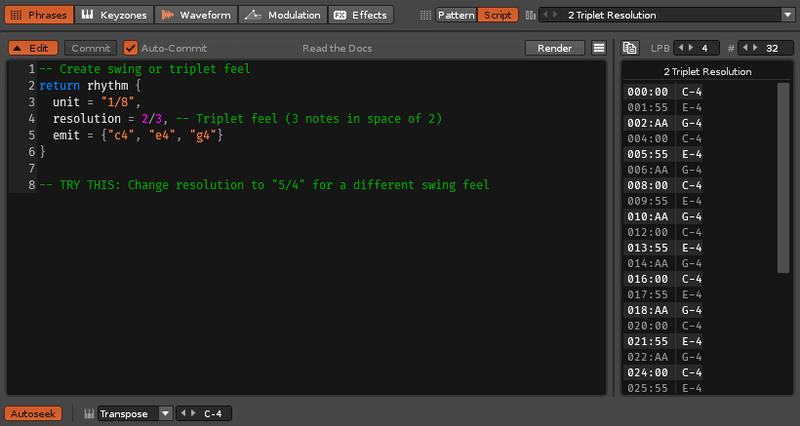
Task: Click the copy pages icon left of LPB
Action: [630, 48]
